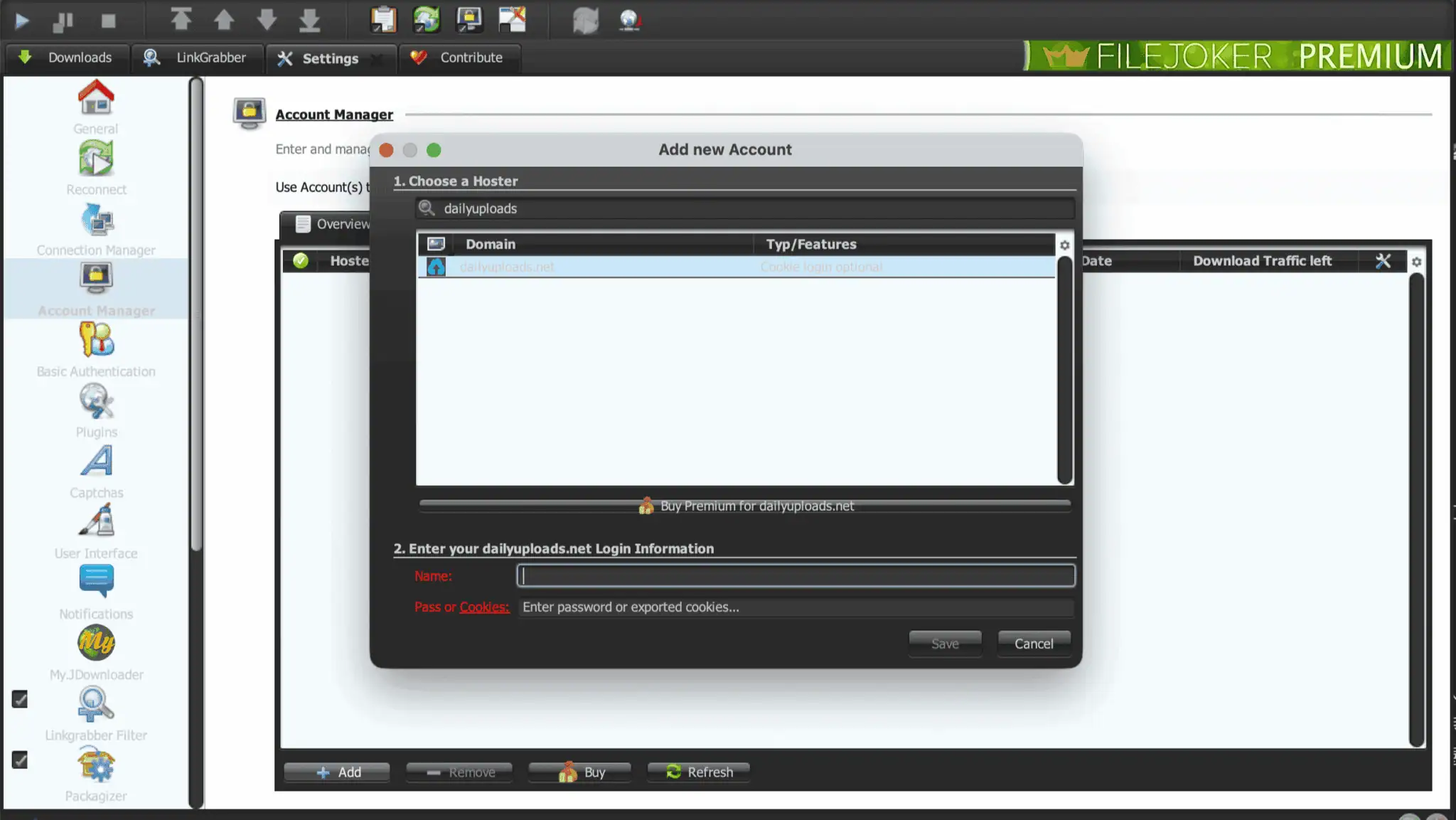Click the silent mode toolbar icon
The image size is (1456, 820).
(512, 19)
